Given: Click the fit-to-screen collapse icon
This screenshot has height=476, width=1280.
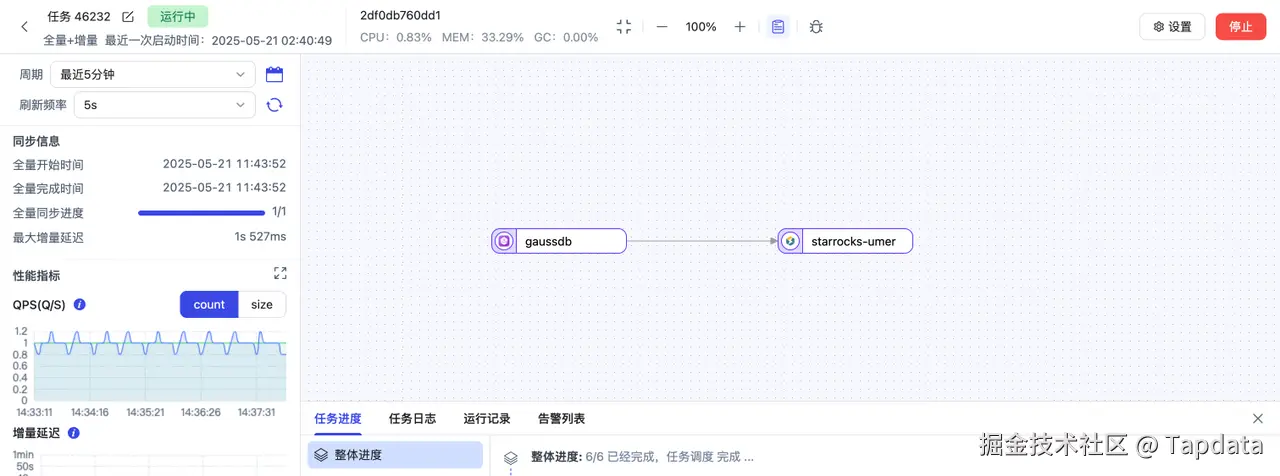Looking at the screenshot, I should coord(624,27).
